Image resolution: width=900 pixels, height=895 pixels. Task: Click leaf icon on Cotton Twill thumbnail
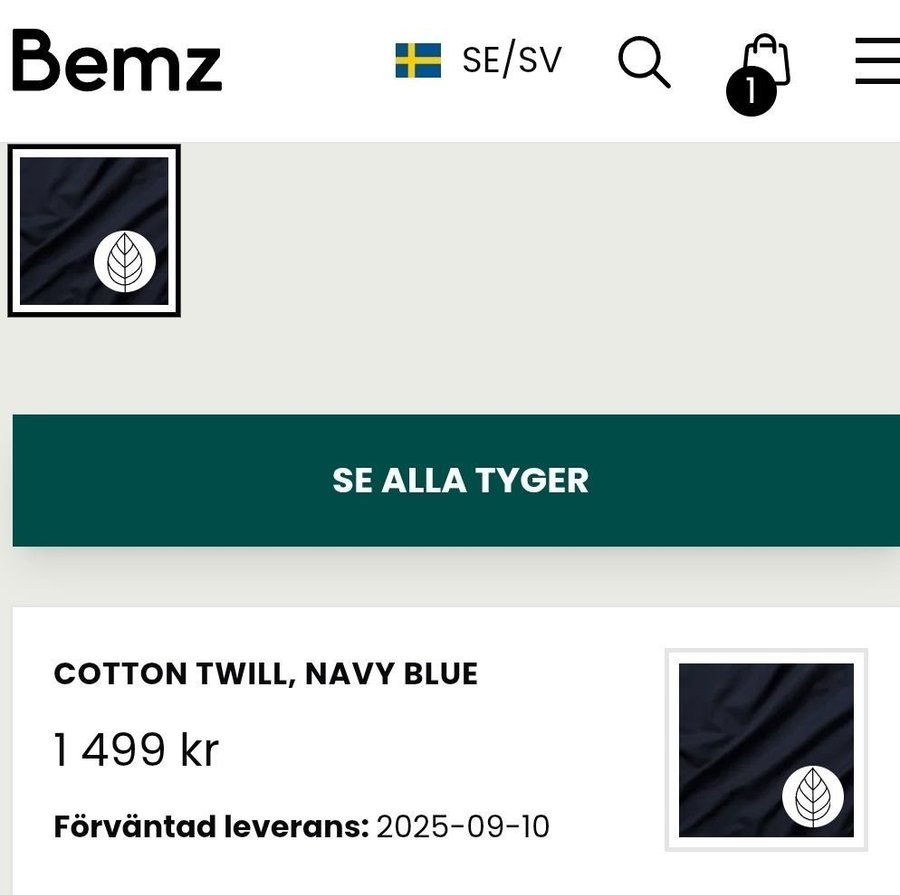pyautogui.click(x=813, y=797)
